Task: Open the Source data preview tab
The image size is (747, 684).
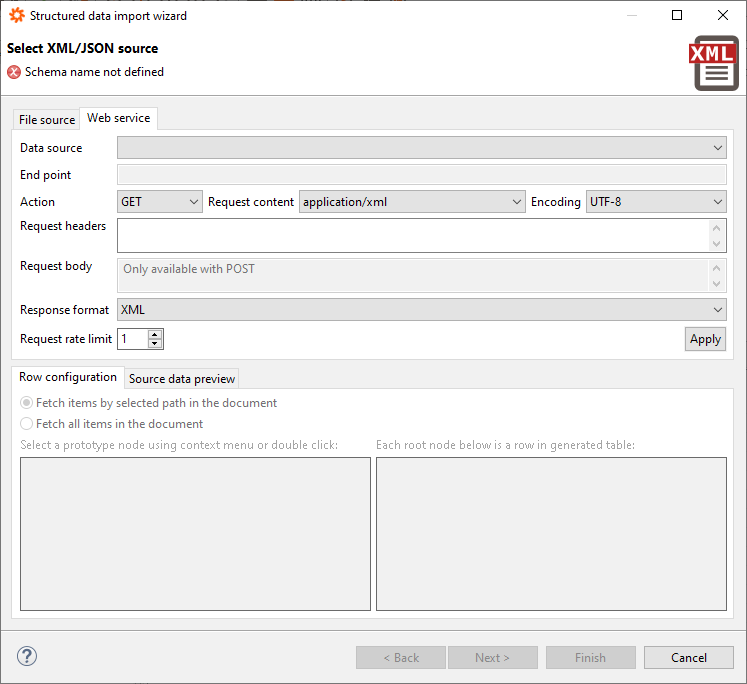Action: click(x=182, y=379)
